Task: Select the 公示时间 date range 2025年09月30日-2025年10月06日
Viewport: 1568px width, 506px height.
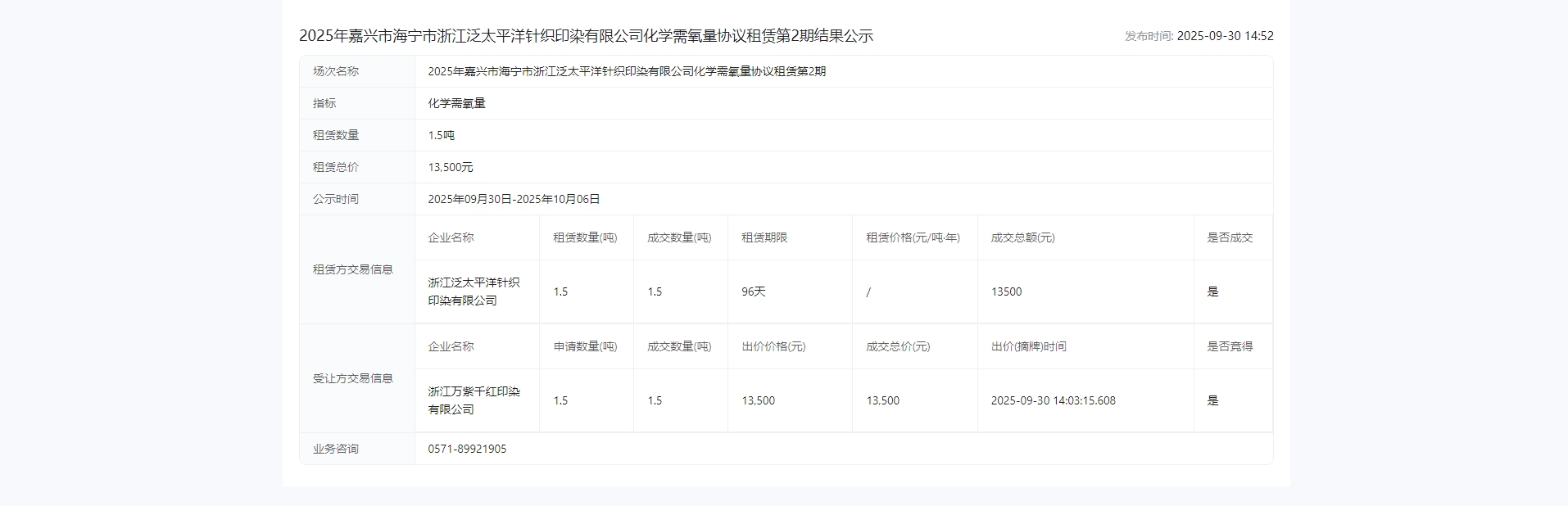Action: coord(514,199)
